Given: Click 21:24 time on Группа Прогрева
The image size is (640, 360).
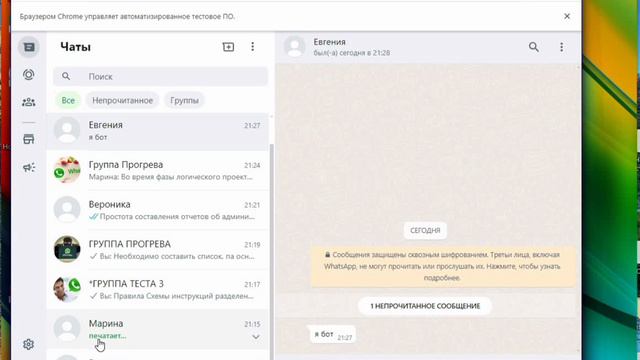Looking at the screenshot, I should tap(252, 165).
